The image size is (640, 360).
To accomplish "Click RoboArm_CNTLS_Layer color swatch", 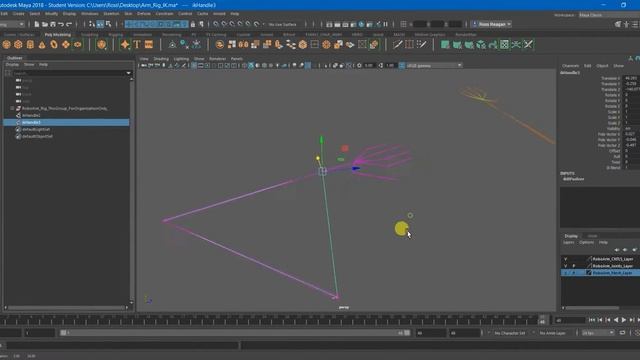I will (589, 259).
